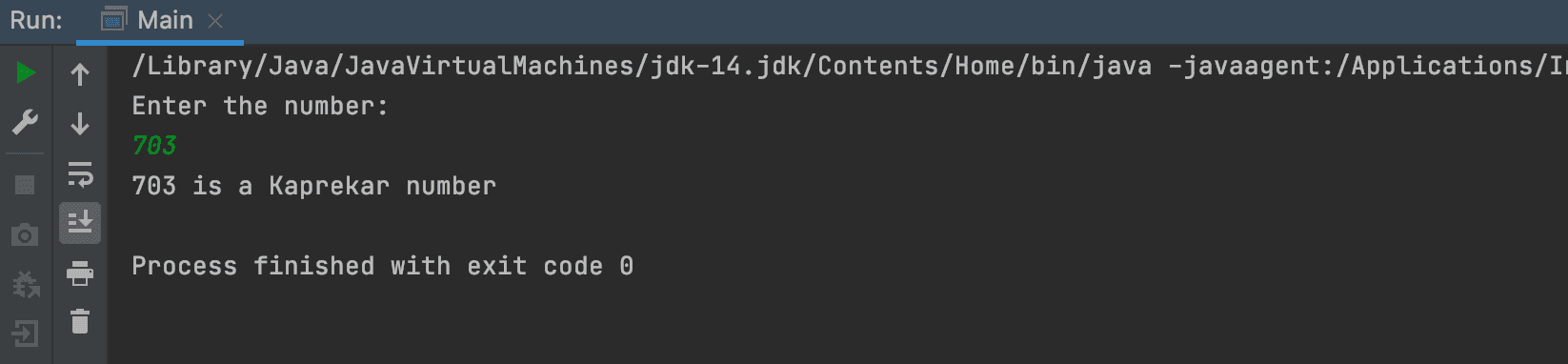Close the Main run tab
Image resolution: width=1568 pixels, height=364 pixels.
pyautogui.click(x=215, y=21)
